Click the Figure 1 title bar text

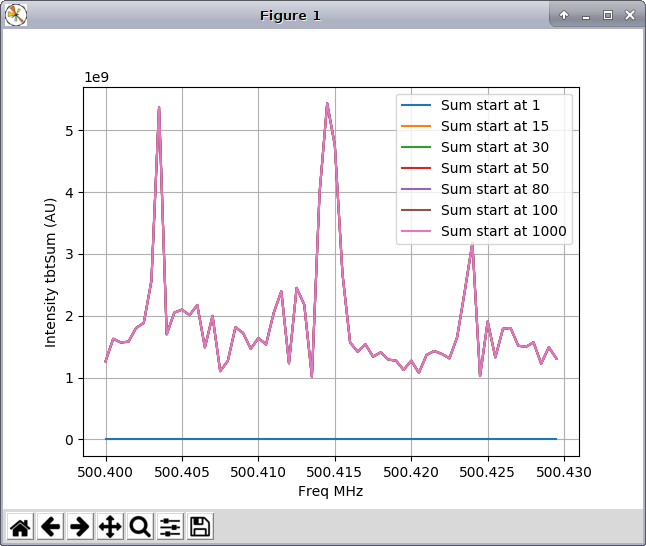[x=290, y=15]
